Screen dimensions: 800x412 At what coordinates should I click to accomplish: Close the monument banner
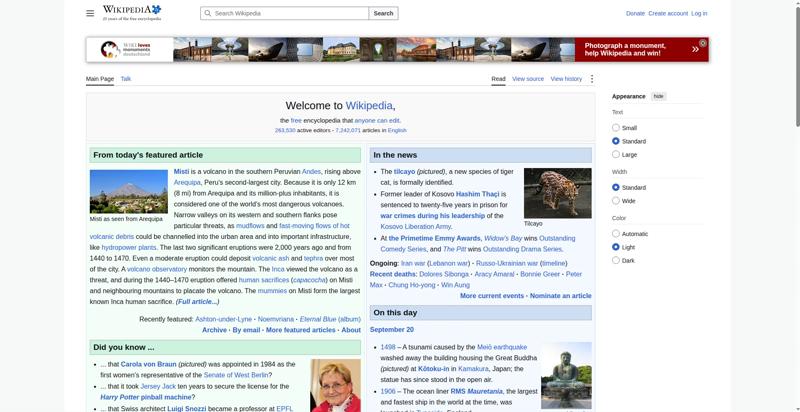[703, 43]
